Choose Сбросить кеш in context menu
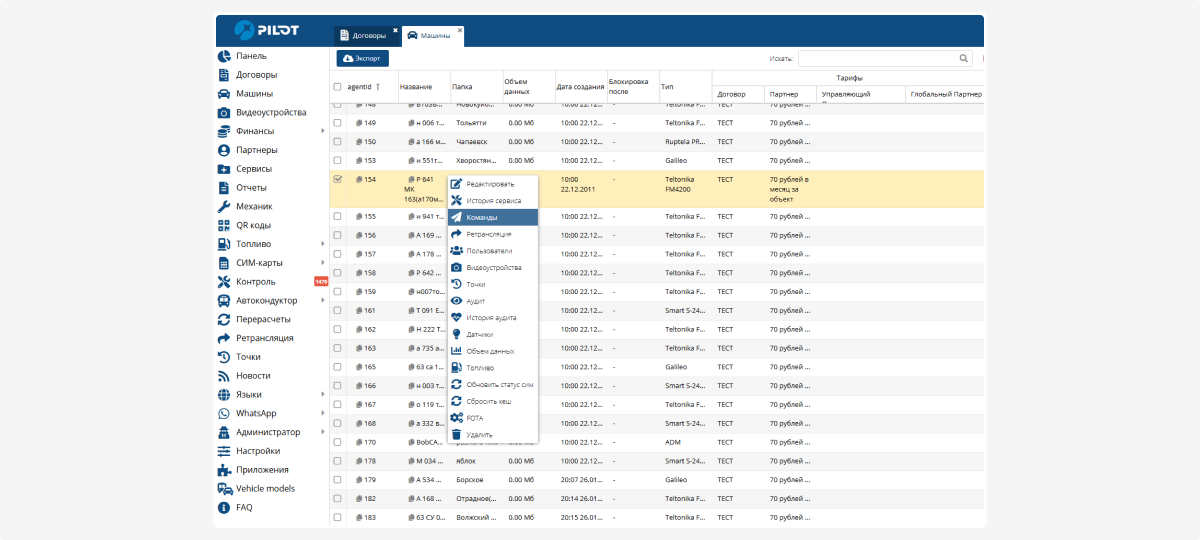 (492, 401)
